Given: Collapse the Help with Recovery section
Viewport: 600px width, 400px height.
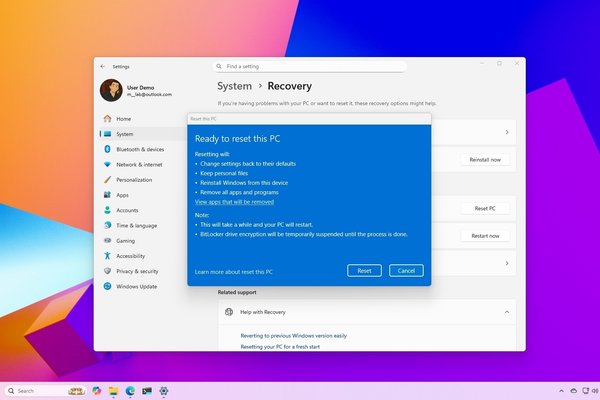Looking at the screenshot, I should click(x=507, y=312).
